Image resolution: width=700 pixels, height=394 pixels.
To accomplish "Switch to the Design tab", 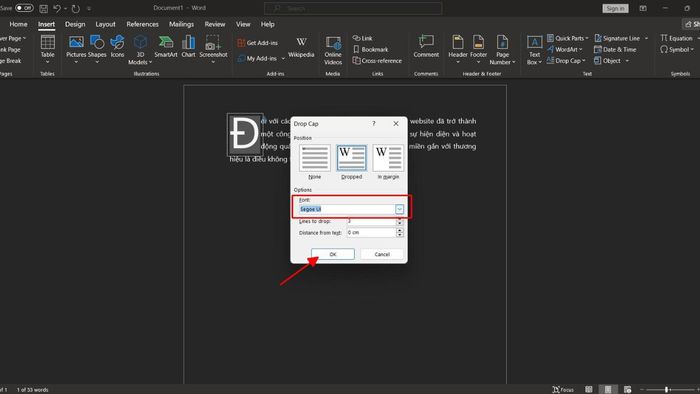I will pyautogui.click(x=75, y=24).
